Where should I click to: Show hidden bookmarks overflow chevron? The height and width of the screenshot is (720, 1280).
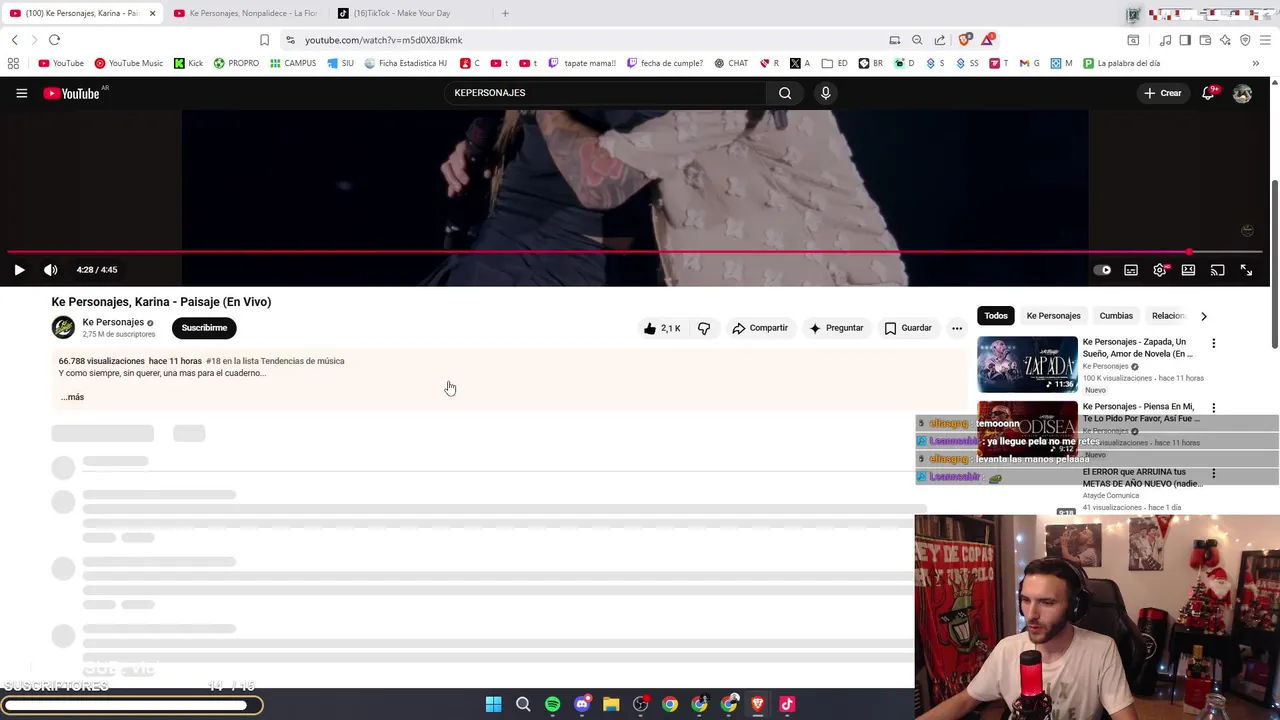[x=1255, y=63]
